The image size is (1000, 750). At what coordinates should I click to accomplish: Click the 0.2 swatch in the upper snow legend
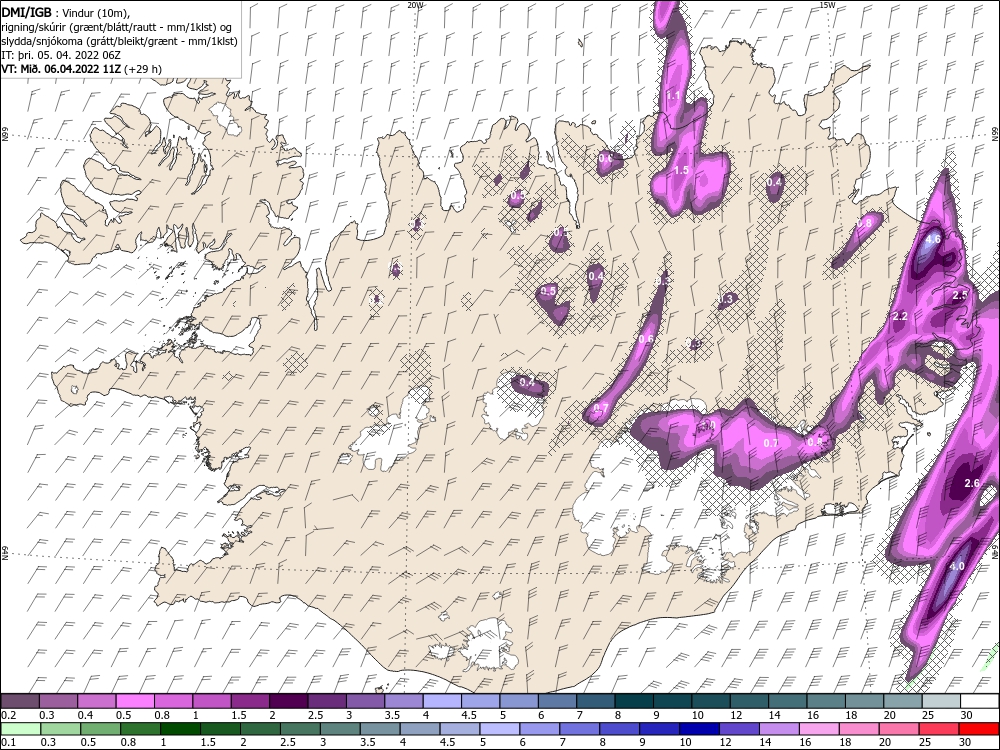20,702
